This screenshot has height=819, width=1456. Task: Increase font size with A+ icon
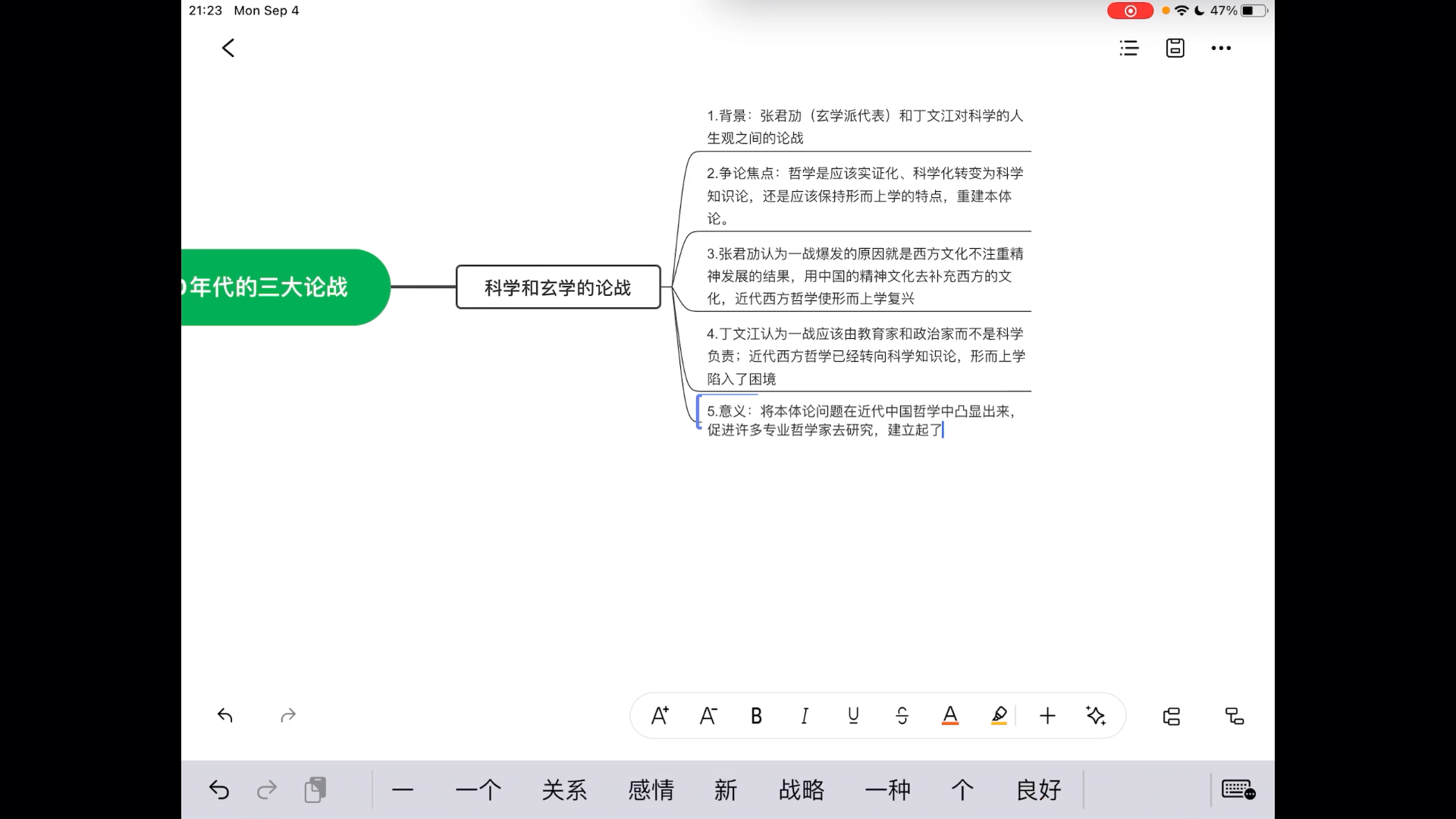(660, 715)
